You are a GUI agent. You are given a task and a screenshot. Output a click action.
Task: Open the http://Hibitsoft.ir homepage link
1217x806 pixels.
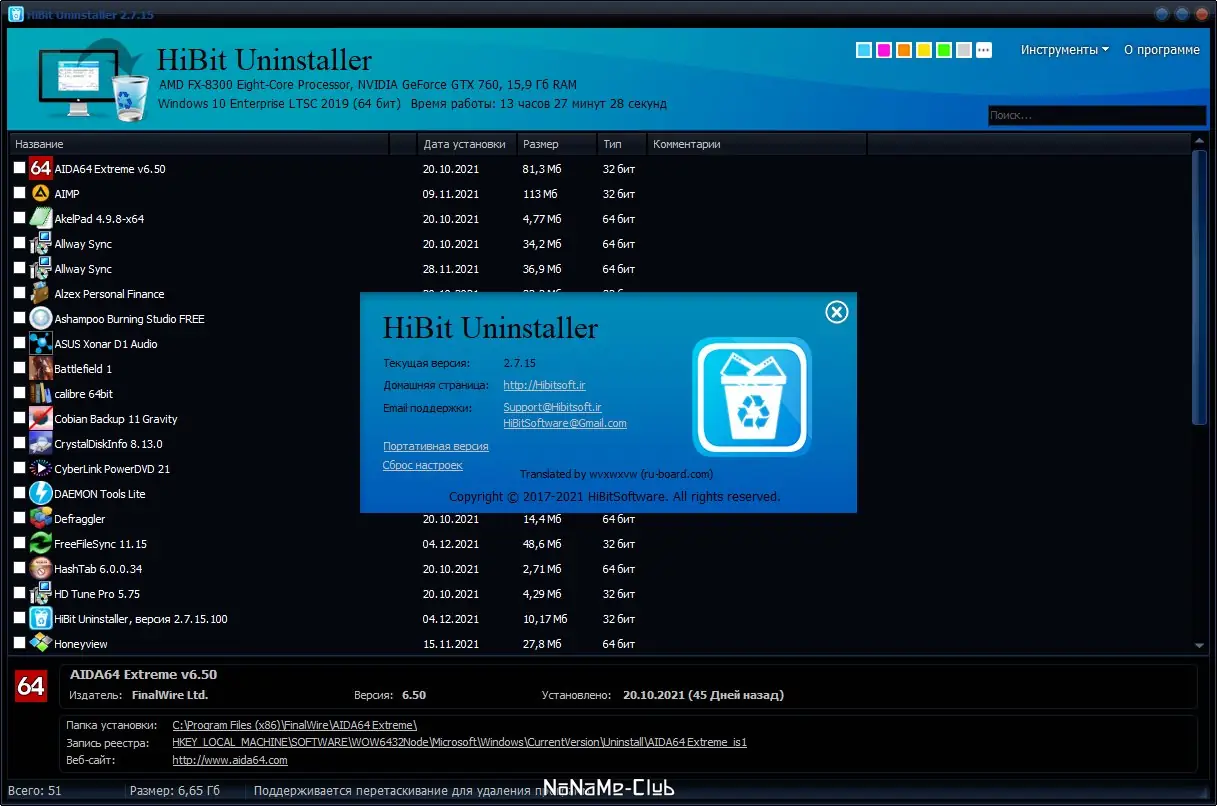(x=543, y=385)
